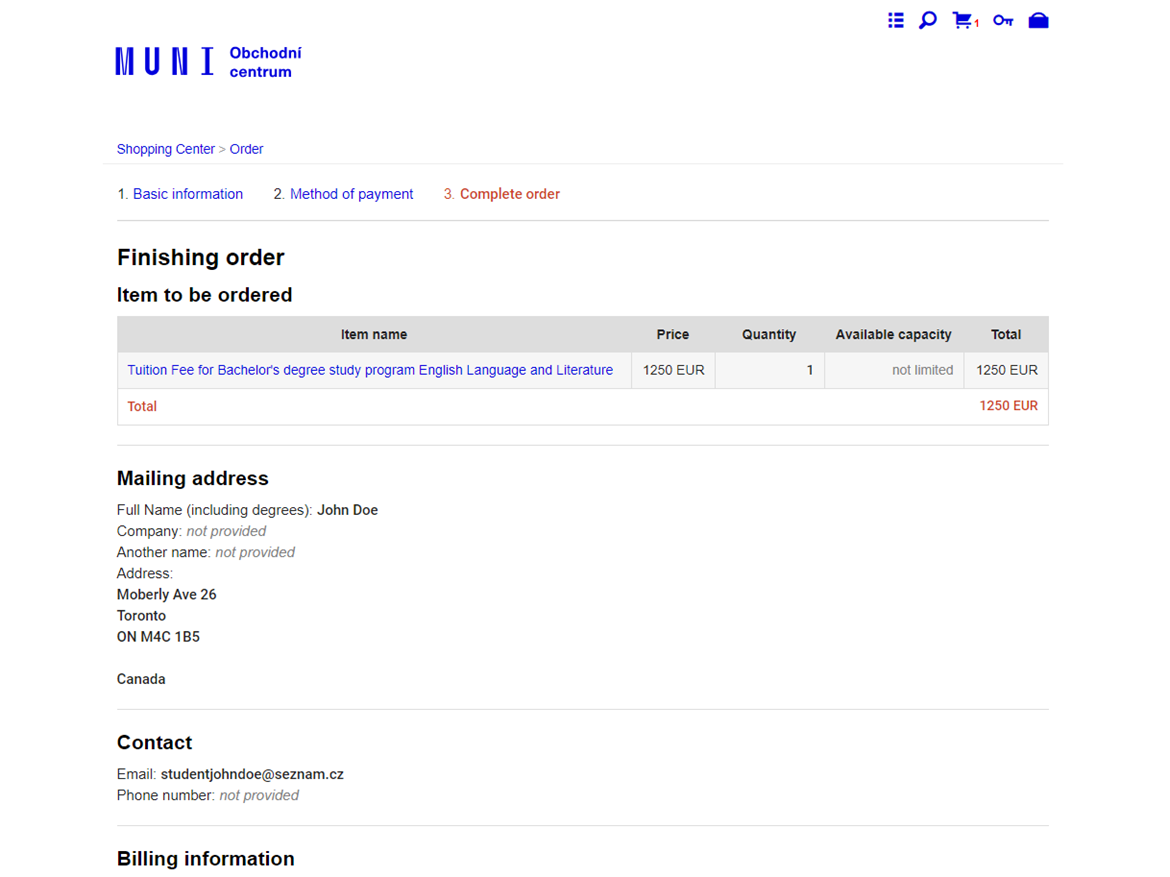This screenshot has width=1170, height=877.
Task: Click the red total 1250 EUR amount
Action: coord(1008,406)
